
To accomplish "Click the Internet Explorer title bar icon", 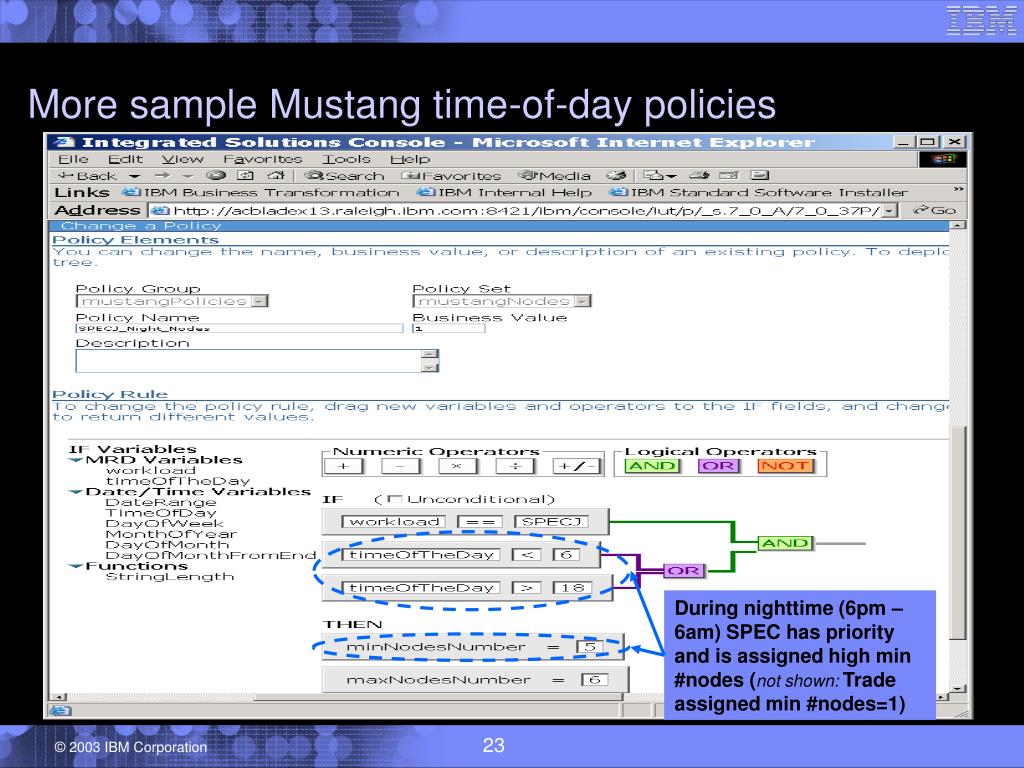I will tap(64, 142).
